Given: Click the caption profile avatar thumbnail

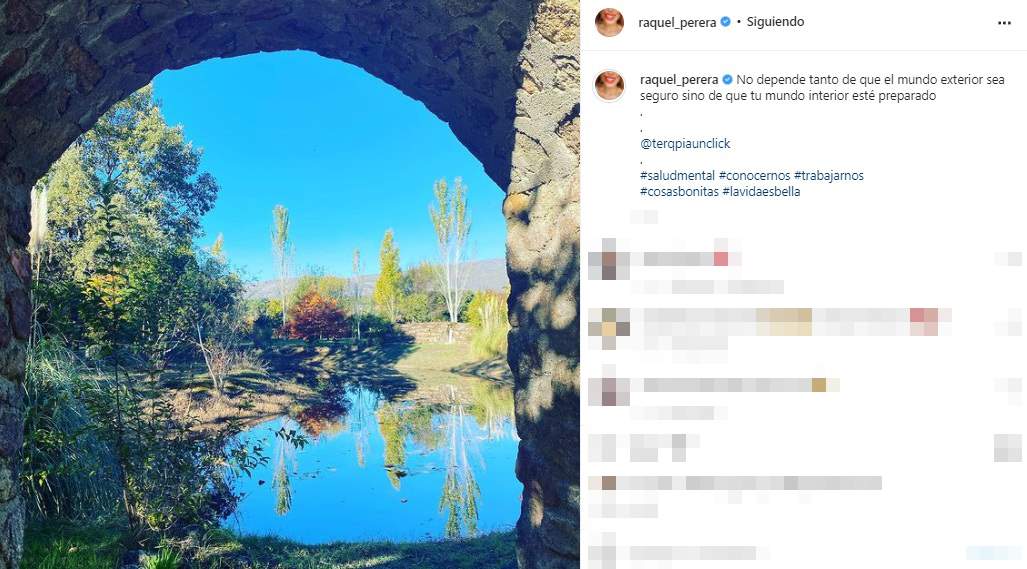Looking at the screenshot, I should pos(609,86).
